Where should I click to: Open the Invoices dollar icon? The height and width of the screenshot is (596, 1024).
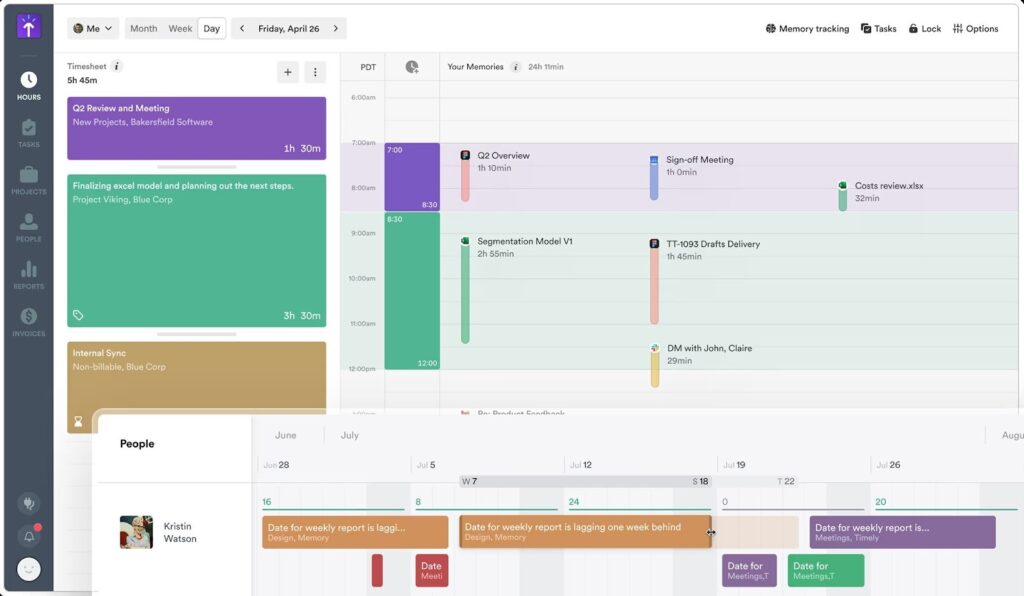pyautogui.click(x=28, y=321)
